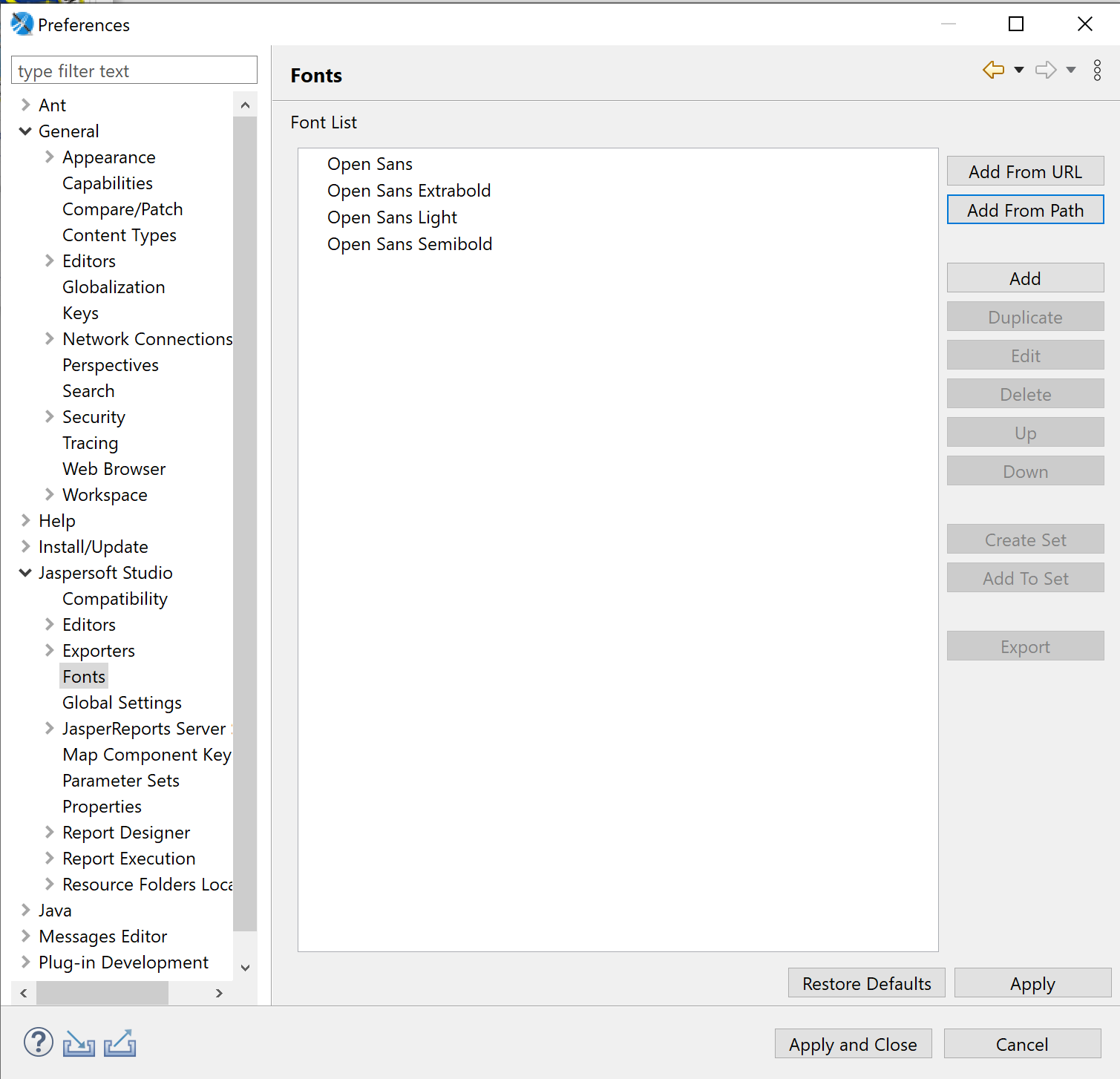
Task: Click the Add From URL button
Action: coord(1025,171)
